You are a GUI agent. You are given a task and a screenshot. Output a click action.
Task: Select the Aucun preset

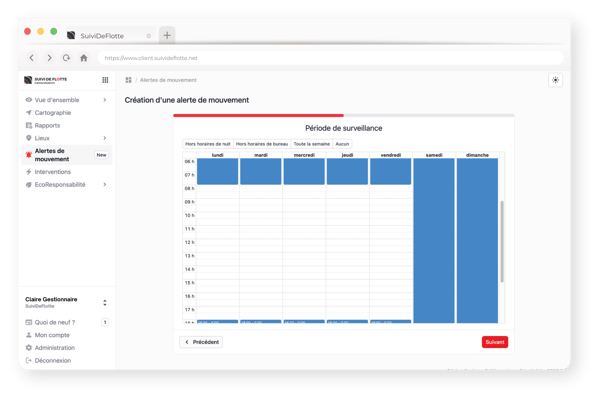click(342, 144)
